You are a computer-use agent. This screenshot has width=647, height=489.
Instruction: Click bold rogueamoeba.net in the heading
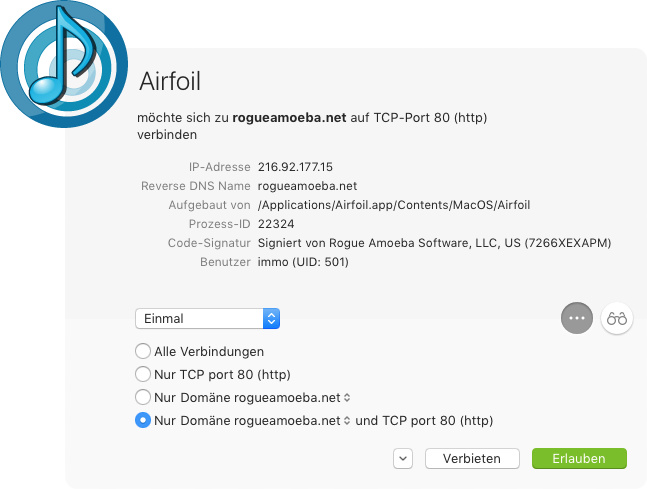[289, 117]
